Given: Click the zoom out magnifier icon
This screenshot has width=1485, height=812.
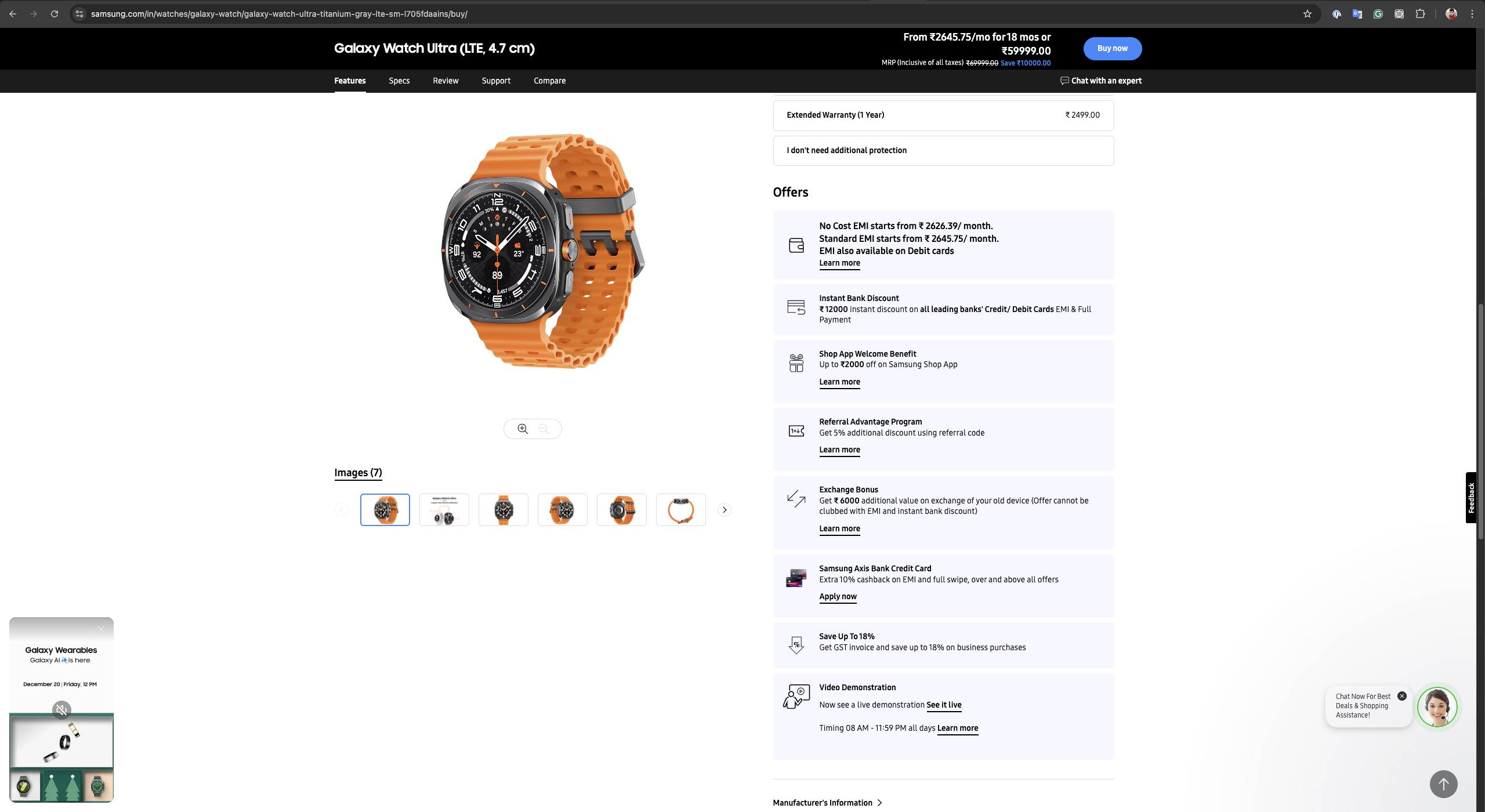Looking at the screenshot, I should point(544,429).
